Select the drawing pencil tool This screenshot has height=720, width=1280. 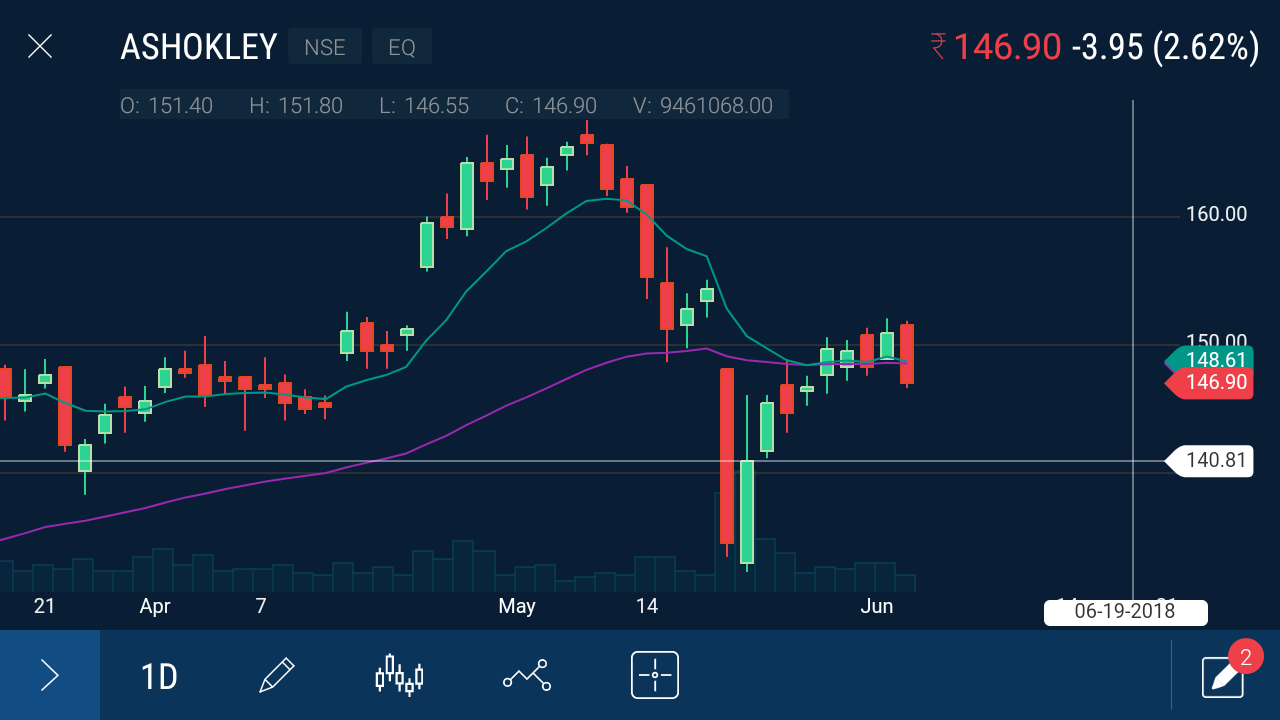tap(278, 673)
